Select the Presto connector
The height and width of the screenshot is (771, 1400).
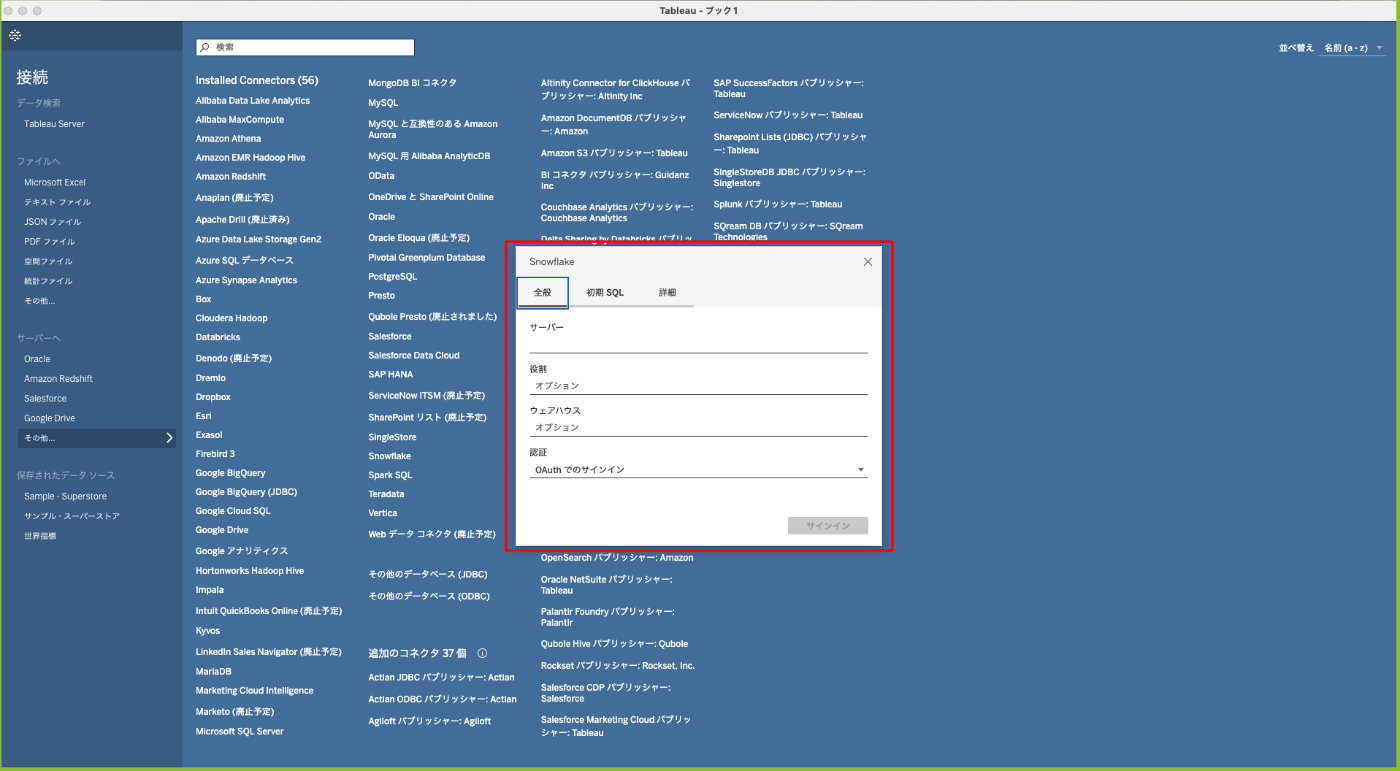[x=381, y=296]
